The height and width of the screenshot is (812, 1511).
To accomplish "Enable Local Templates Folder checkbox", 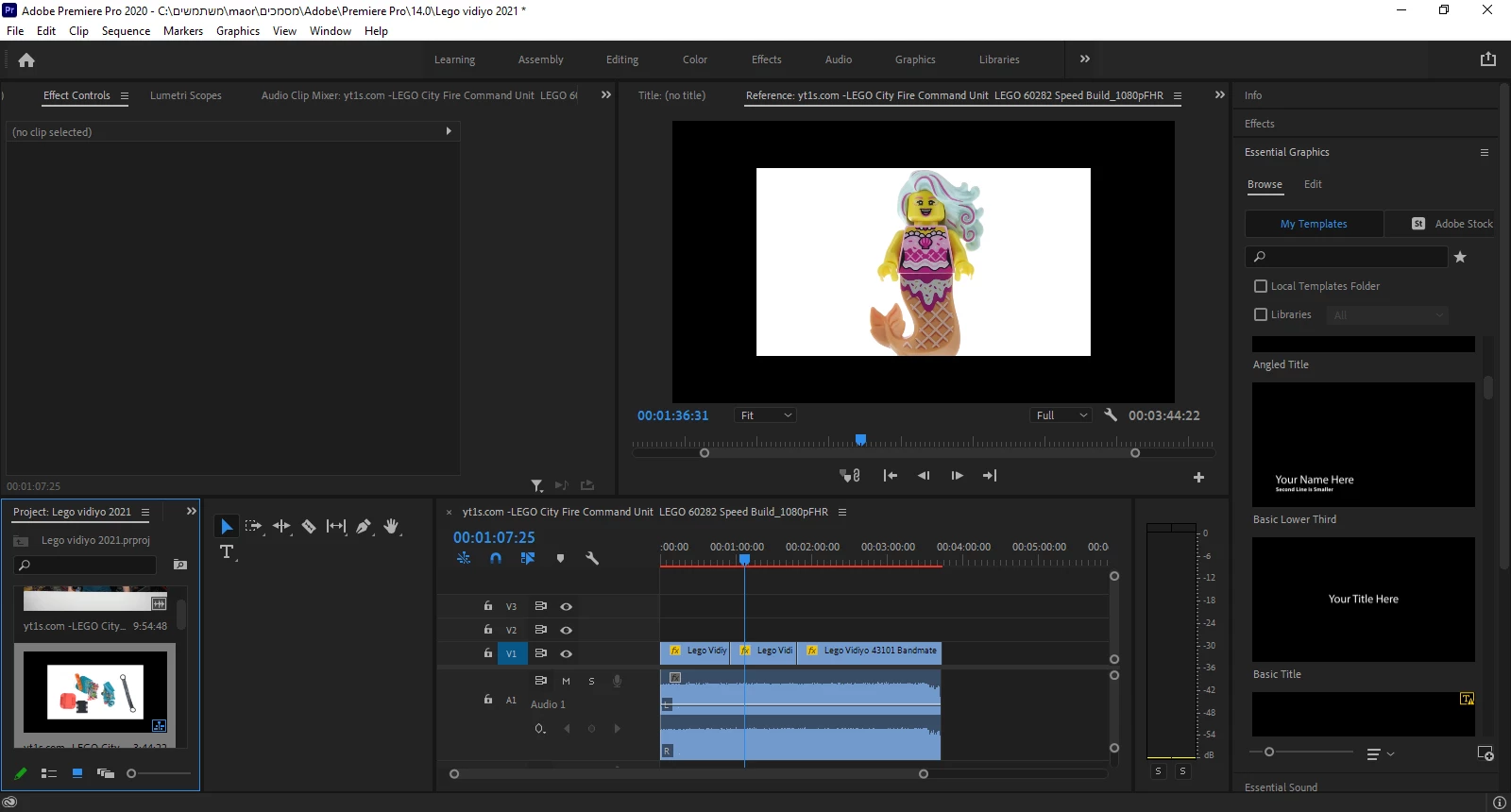I will click(x=1261, y=286).
